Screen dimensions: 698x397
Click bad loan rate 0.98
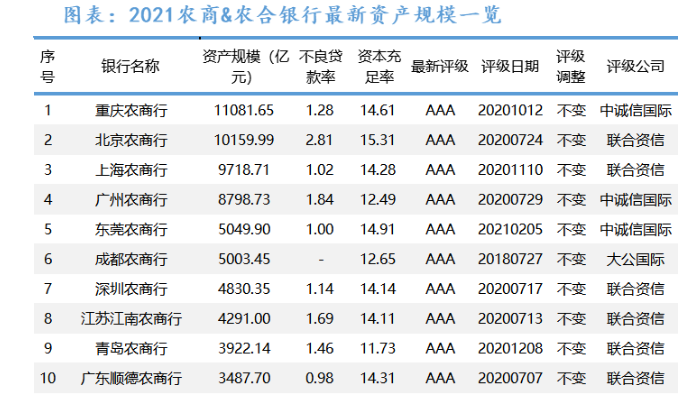pyautogui.click(x=319, y=378)
